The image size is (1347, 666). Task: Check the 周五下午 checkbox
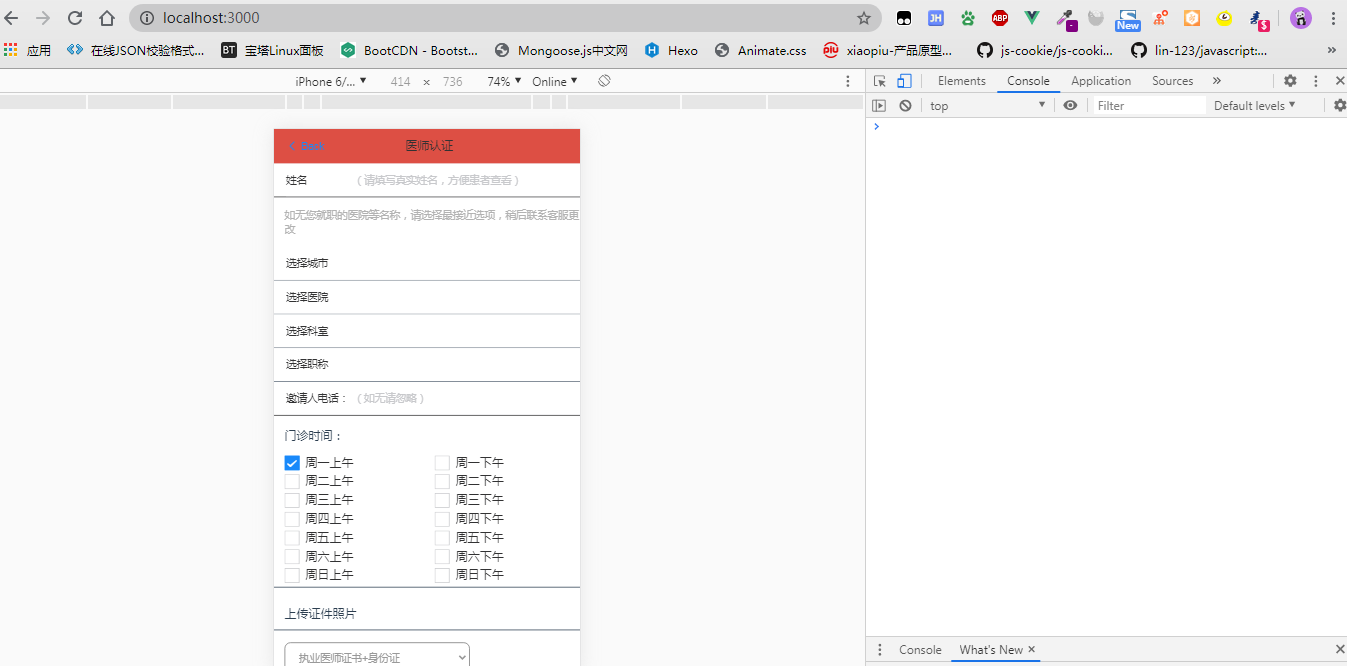click(x=442, y=538)
